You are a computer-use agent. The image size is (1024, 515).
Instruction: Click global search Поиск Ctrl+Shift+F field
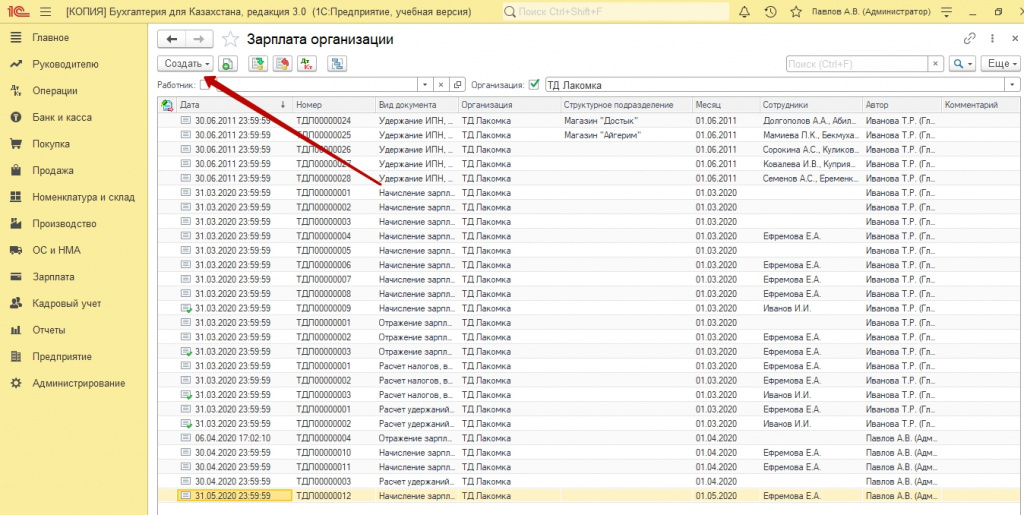(x=616, y=12)
